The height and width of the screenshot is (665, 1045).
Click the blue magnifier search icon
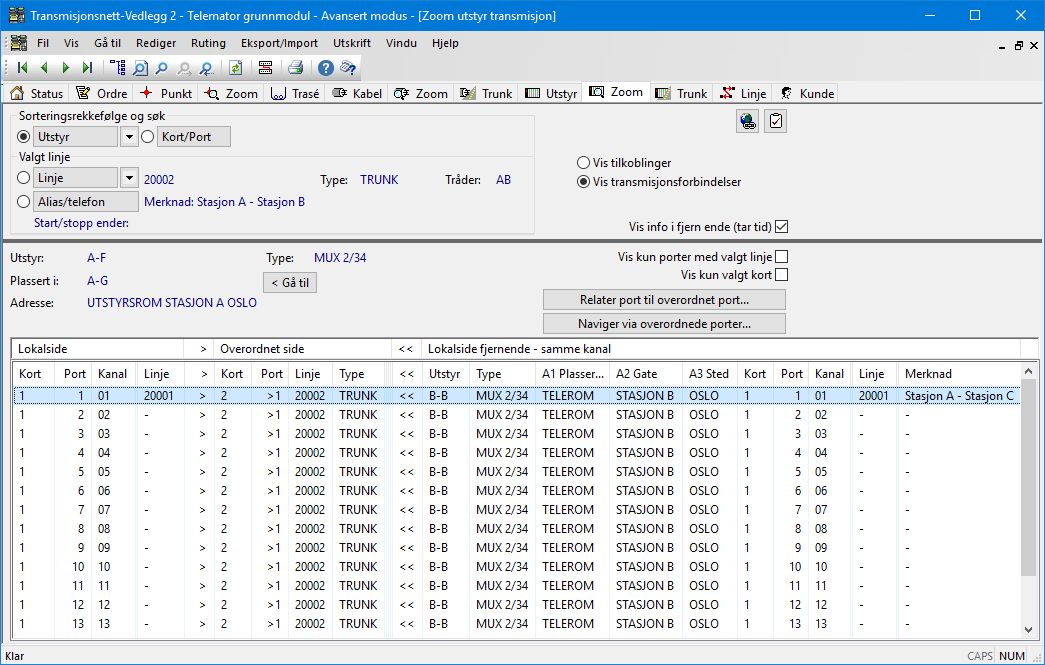click(x=161, y=68)
